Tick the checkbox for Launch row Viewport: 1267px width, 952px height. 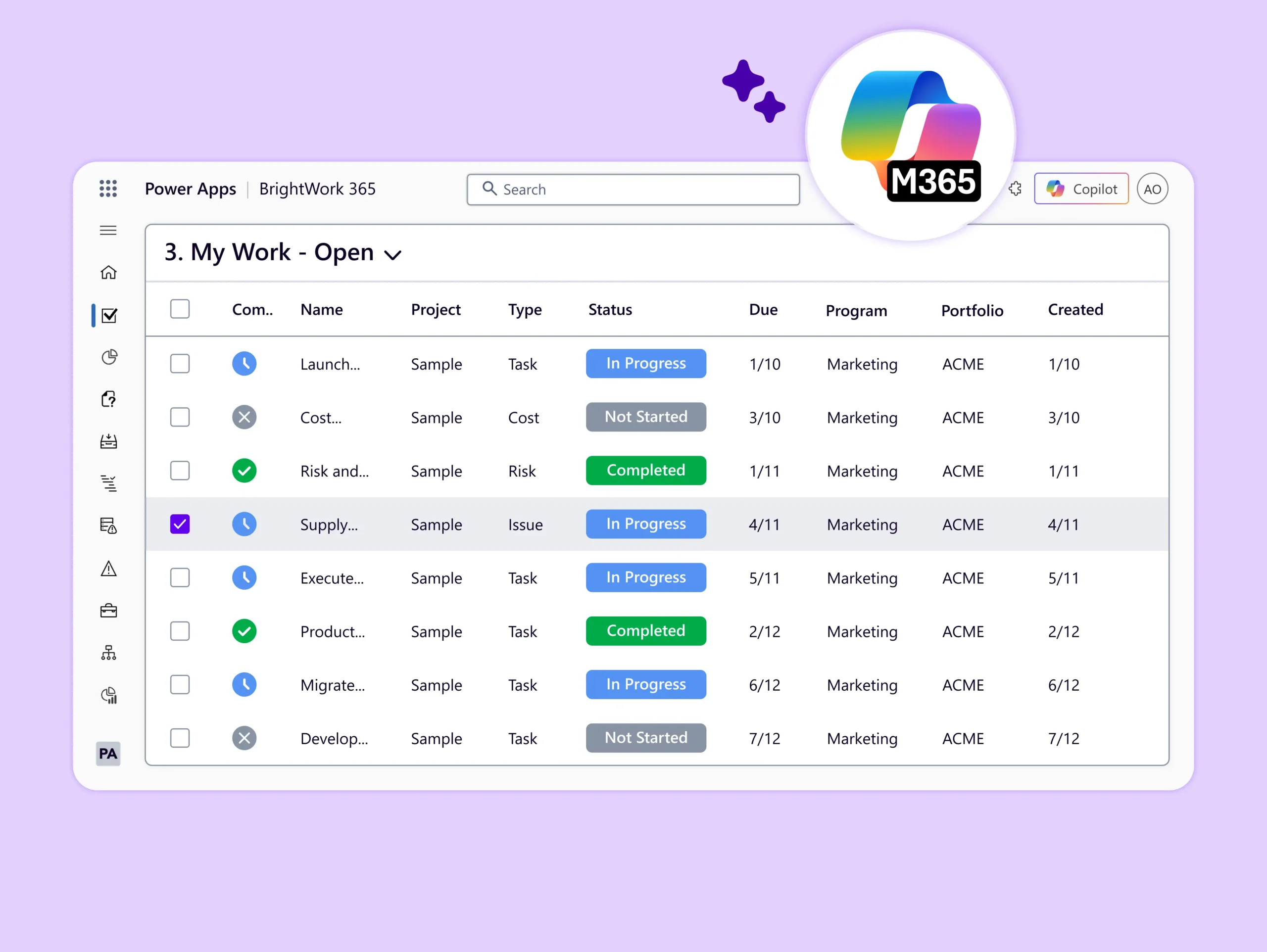(x=180, y=364)
